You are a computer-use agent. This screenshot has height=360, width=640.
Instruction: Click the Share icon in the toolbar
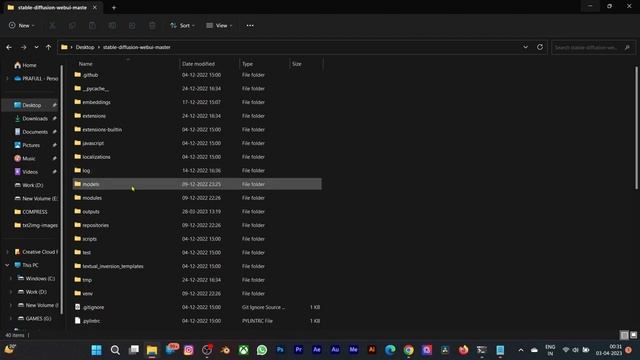(132, 26)
